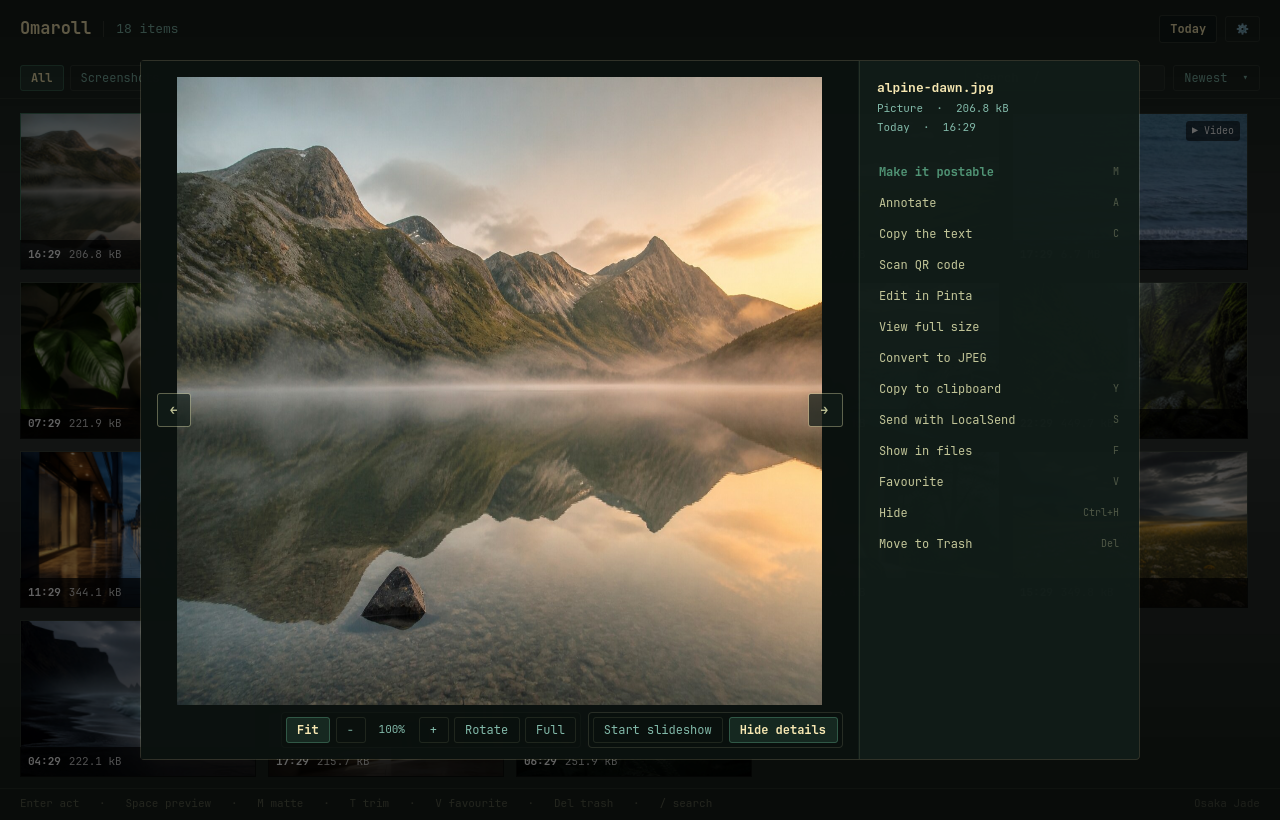
Task: Open the image with Edit in Pinta
Action: pos(999,296)
